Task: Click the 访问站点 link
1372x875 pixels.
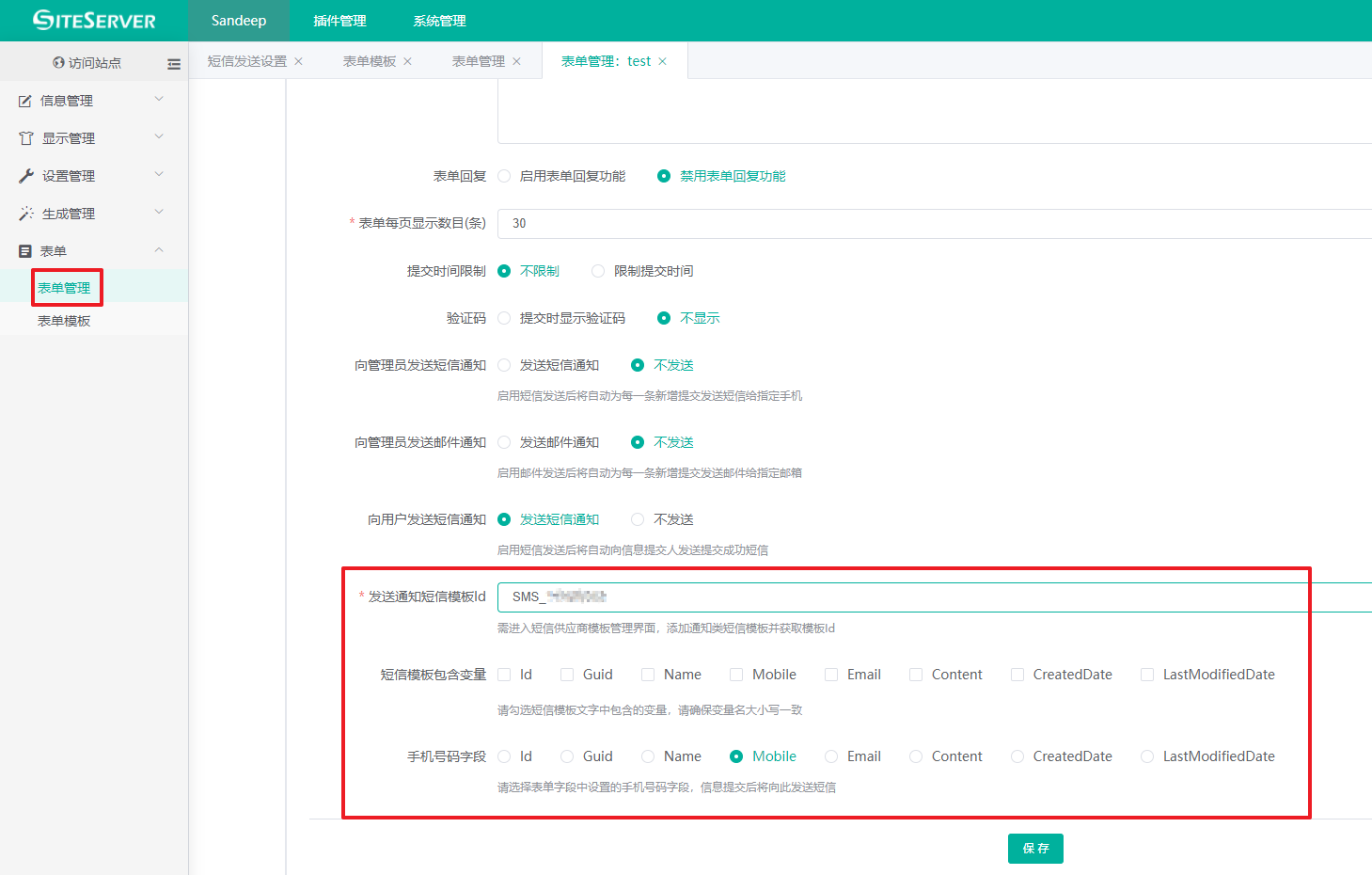Action: pos(95,63)
